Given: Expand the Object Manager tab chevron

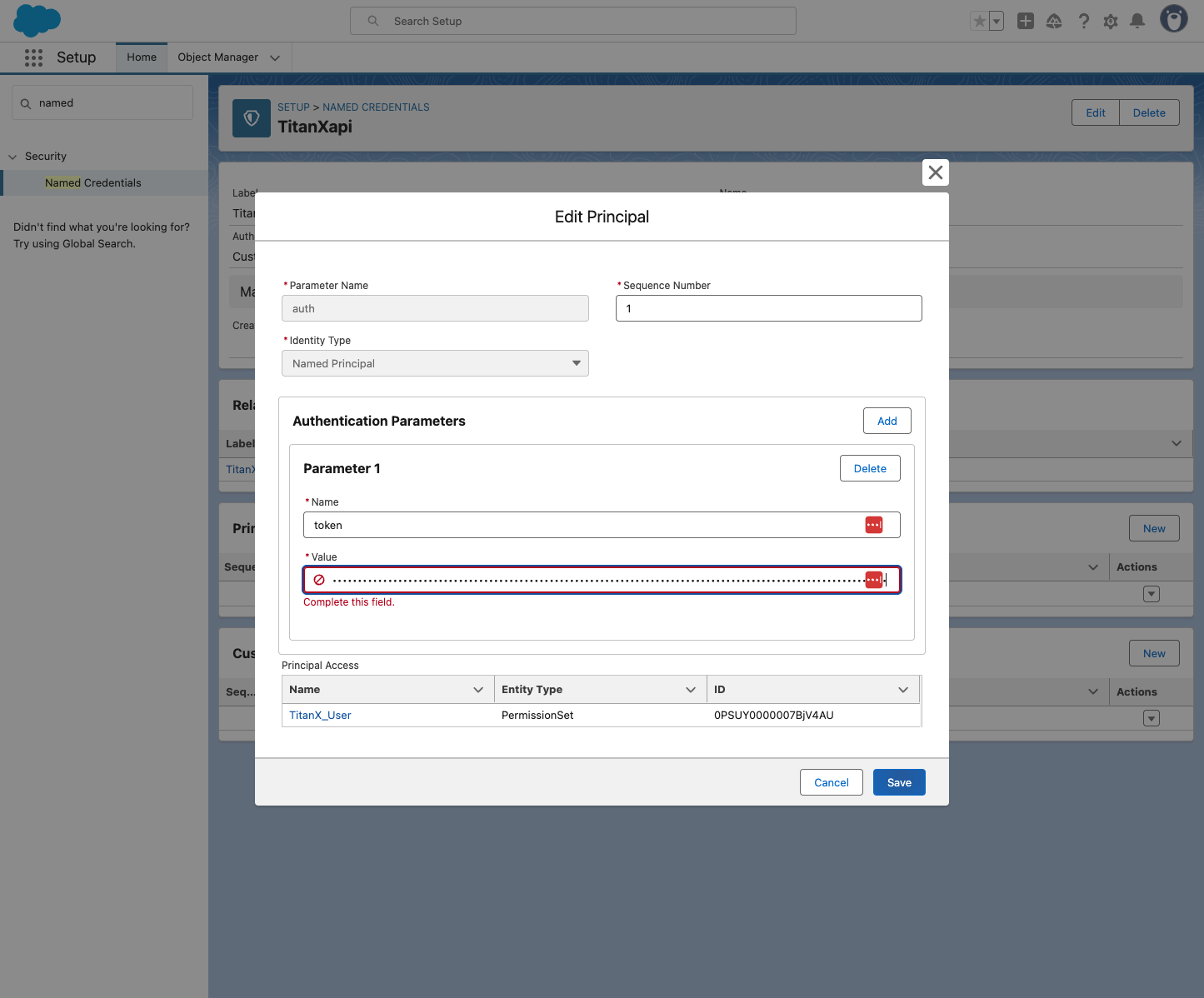Looking at the screenshot, I should click(275, 57).
